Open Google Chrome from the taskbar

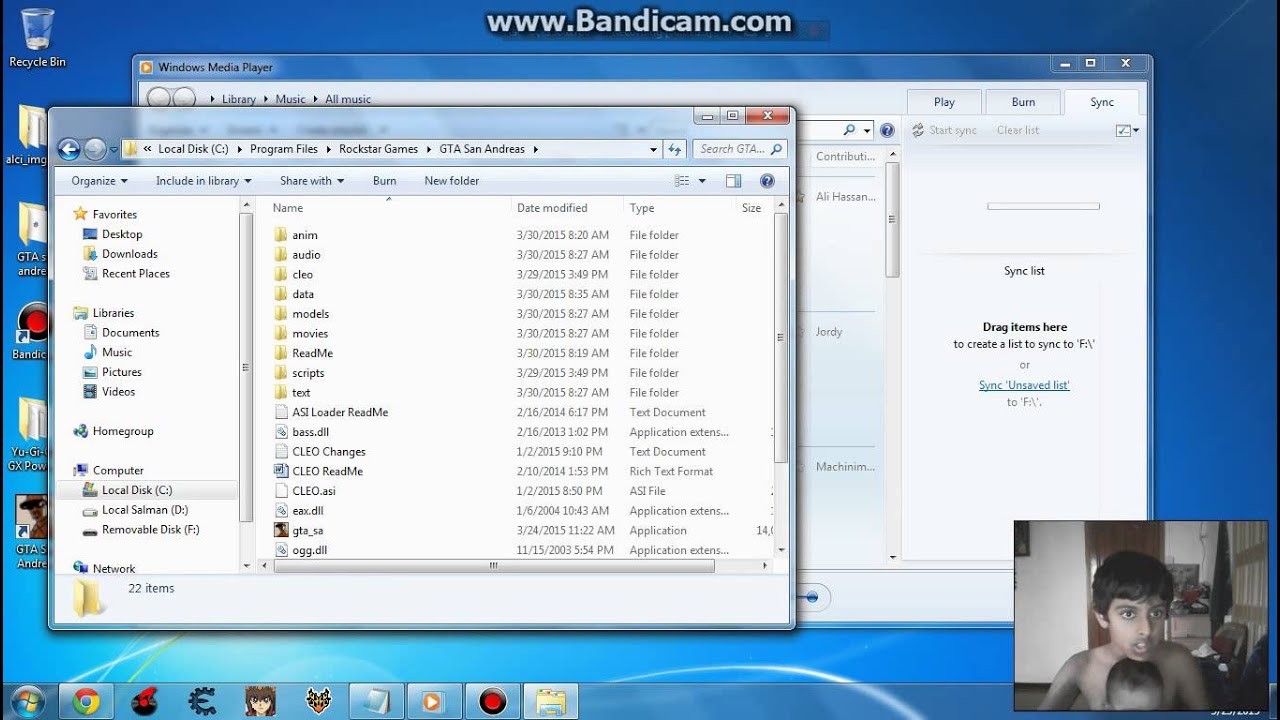(86, 702)
